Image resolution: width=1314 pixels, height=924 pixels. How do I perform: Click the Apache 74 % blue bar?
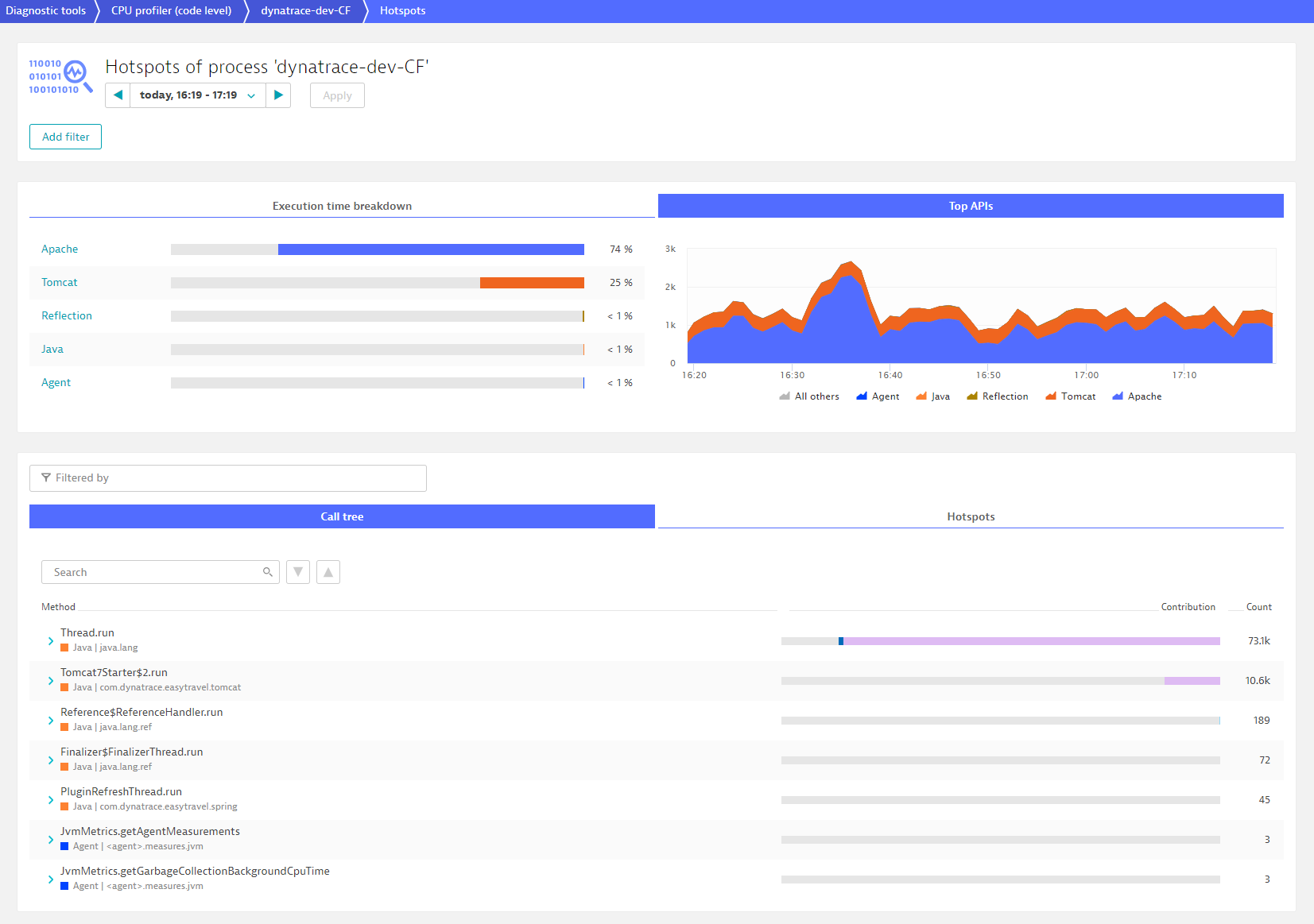(x=431, y=249)
